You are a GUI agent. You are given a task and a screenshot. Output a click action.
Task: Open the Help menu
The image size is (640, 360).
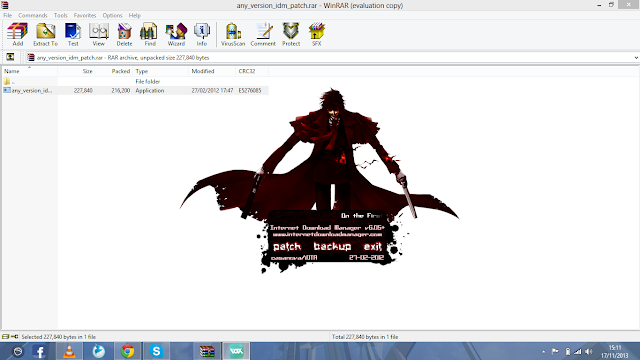tap(135, 15)
